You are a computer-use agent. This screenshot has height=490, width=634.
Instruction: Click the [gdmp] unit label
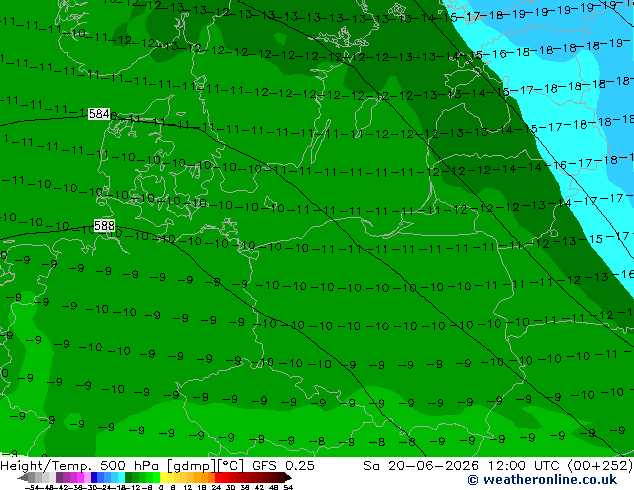pyautogui.click(x=192, y=466)
